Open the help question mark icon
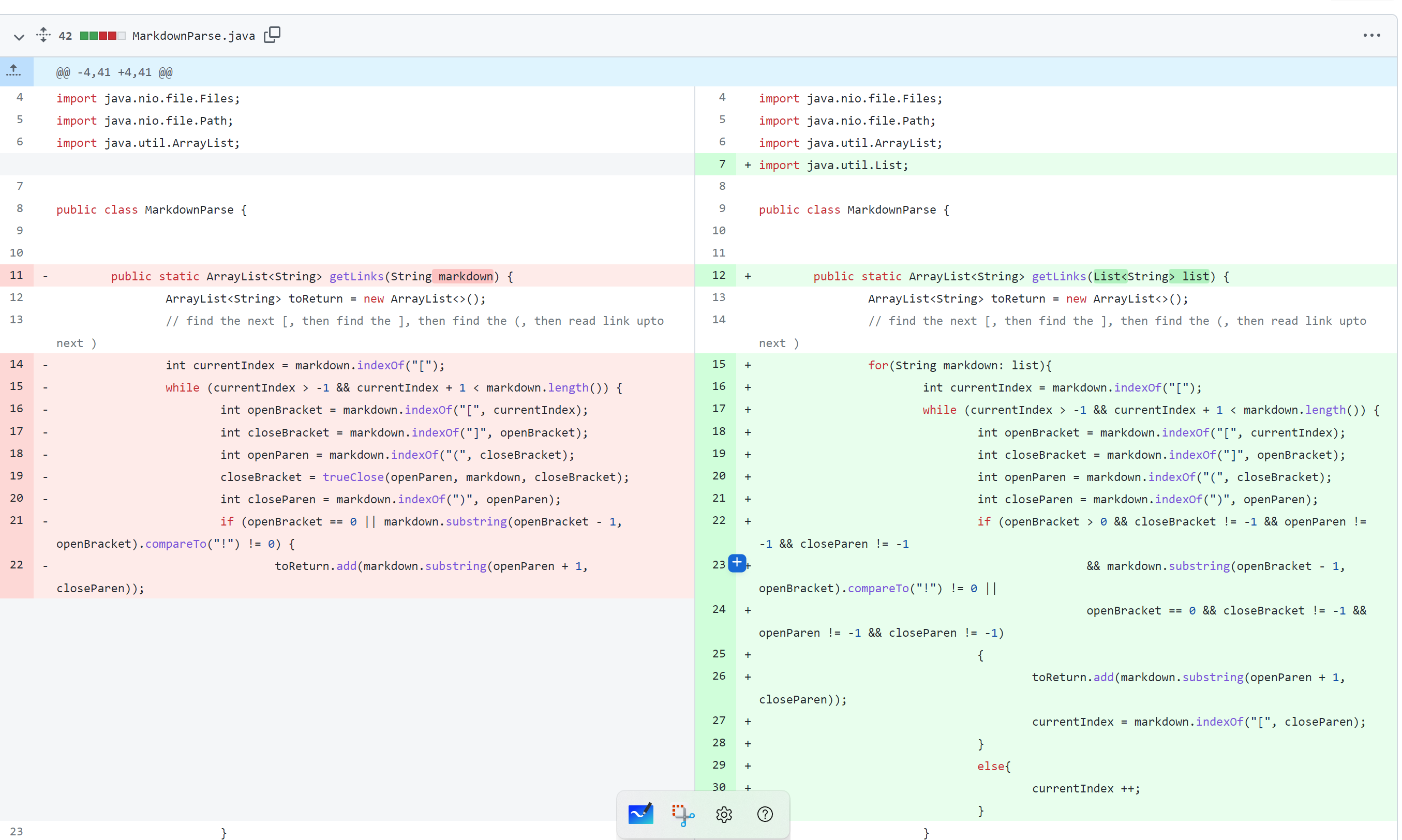This screenshot has width=1402, height=840. coord(765,815)
